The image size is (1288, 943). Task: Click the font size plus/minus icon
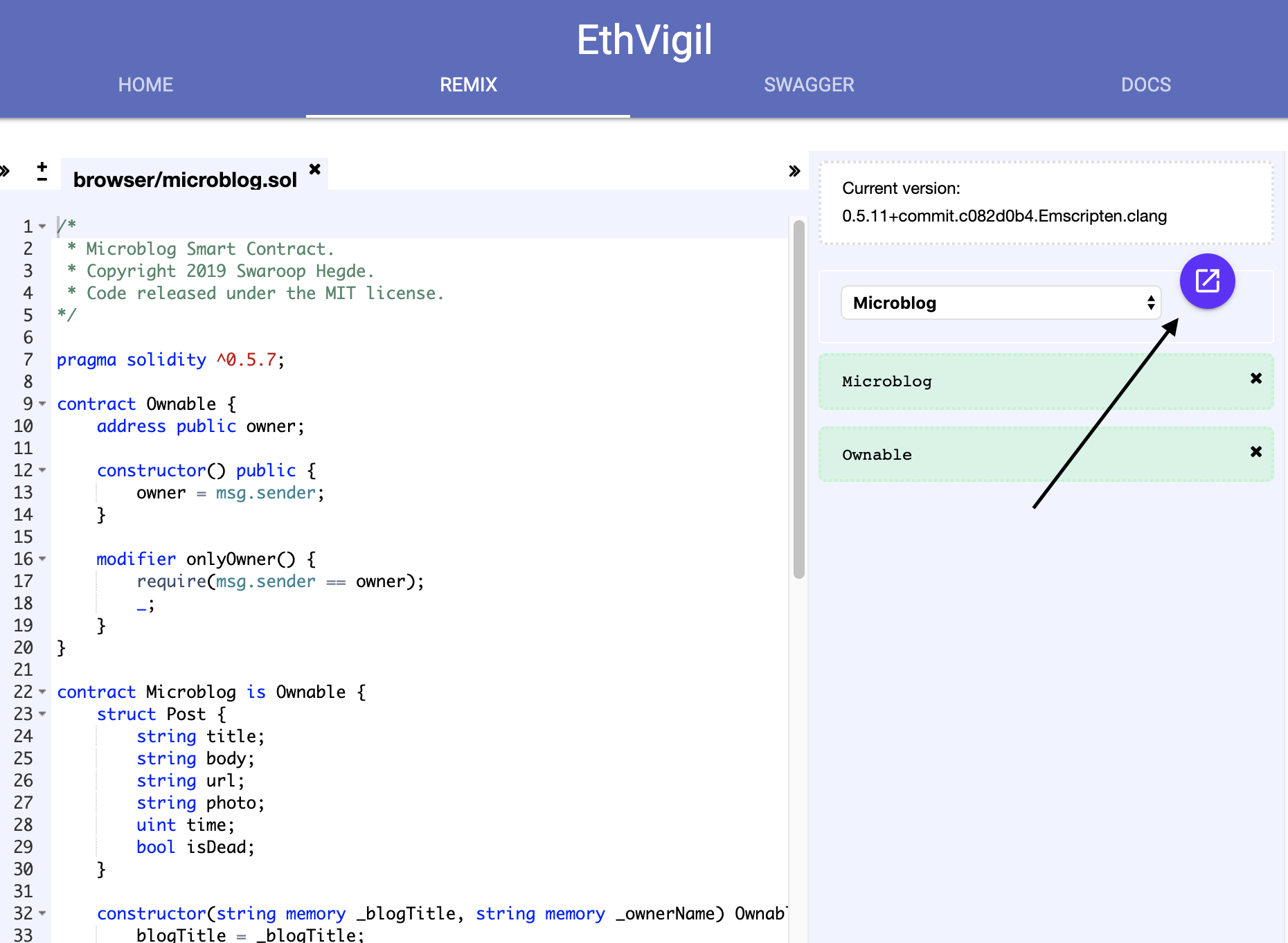click(42, 172)
